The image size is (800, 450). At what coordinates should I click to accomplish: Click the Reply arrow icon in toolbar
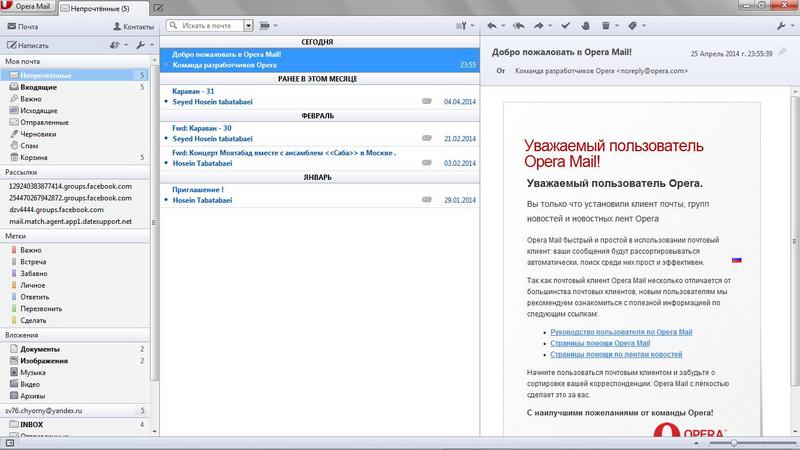point(492,26)
